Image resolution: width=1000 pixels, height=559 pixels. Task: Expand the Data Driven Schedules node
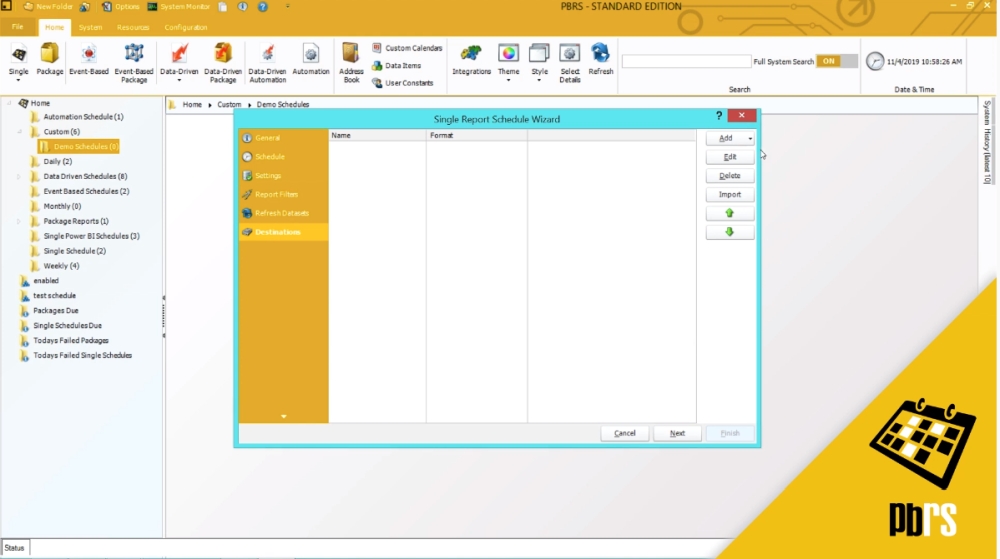(x=19, y=177)
